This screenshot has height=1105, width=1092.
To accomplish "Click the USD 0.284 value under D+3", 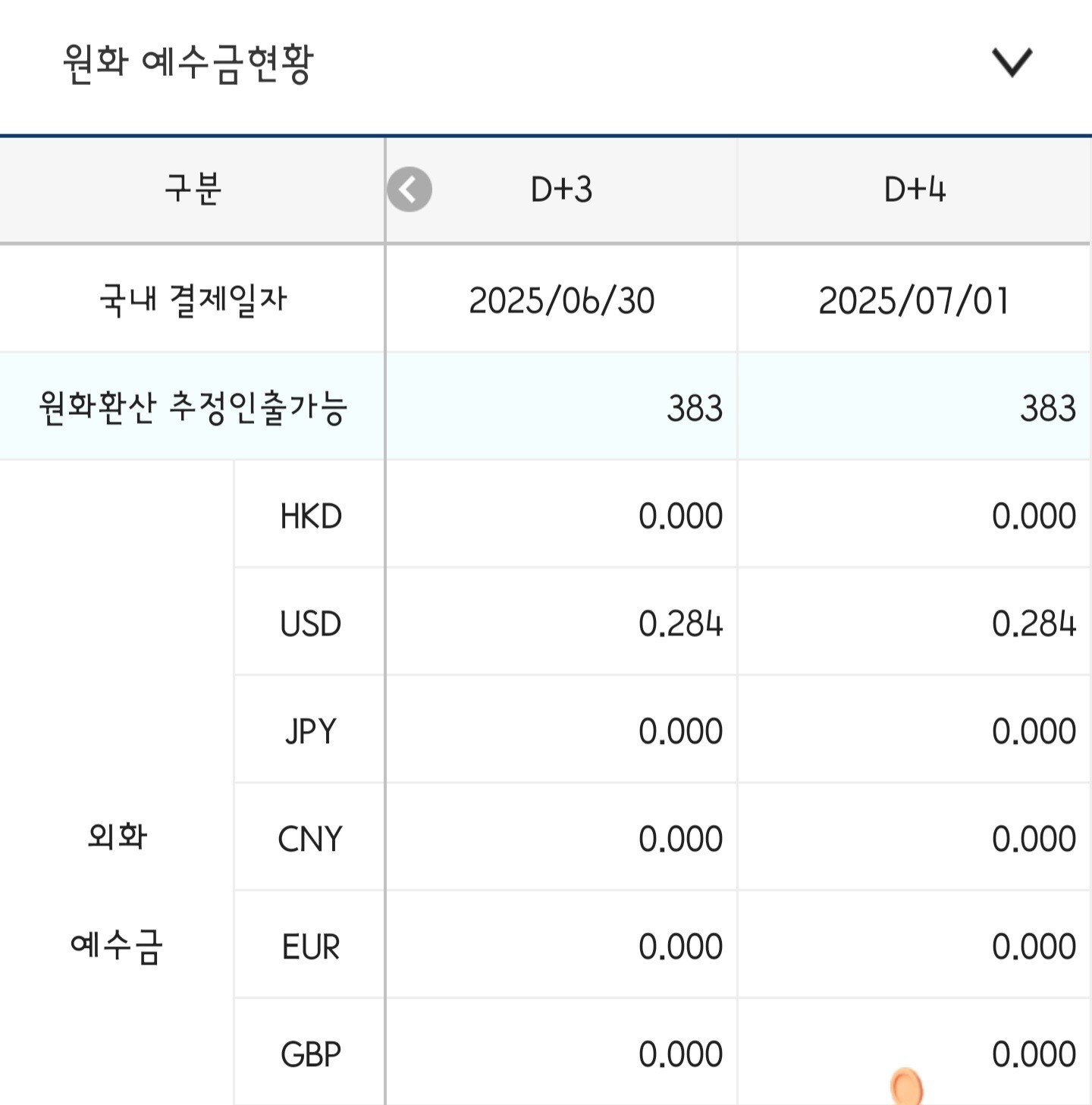I will [680, 624].
